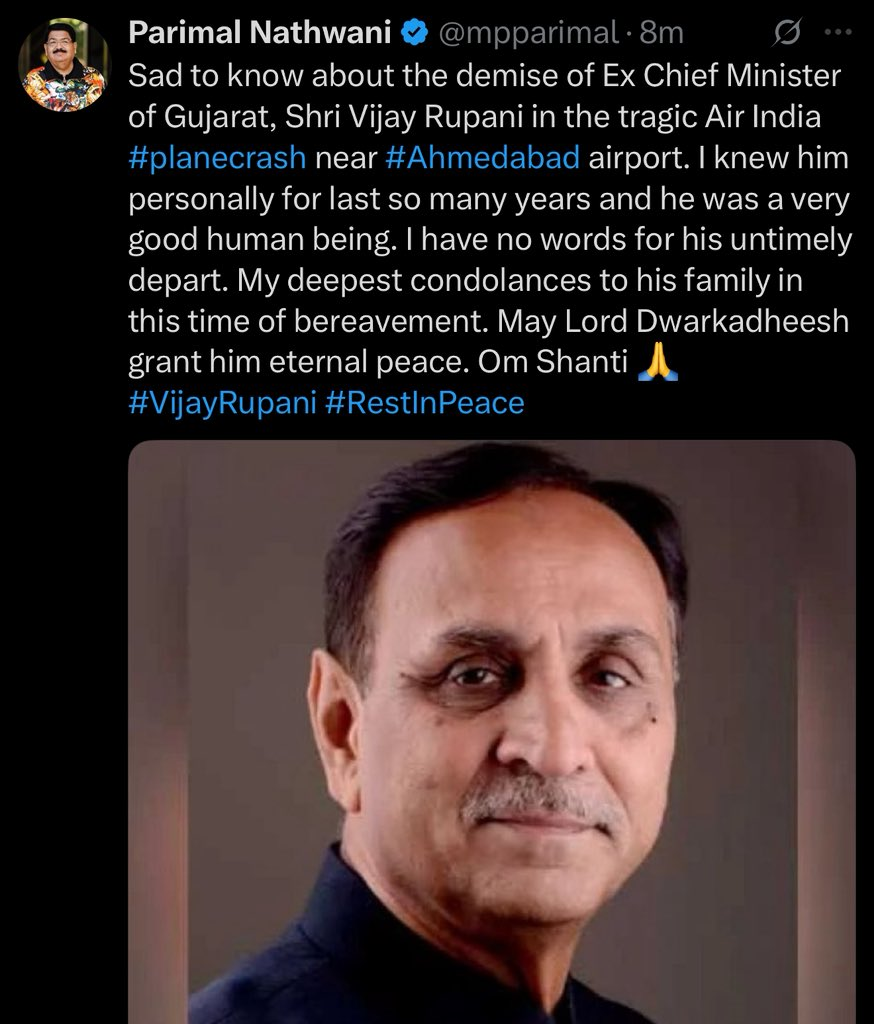Open the Grok actions icon
Image resolution: width=874 pixels, height=1024 pixels.
pyautogui.click(x=788, y=33)
